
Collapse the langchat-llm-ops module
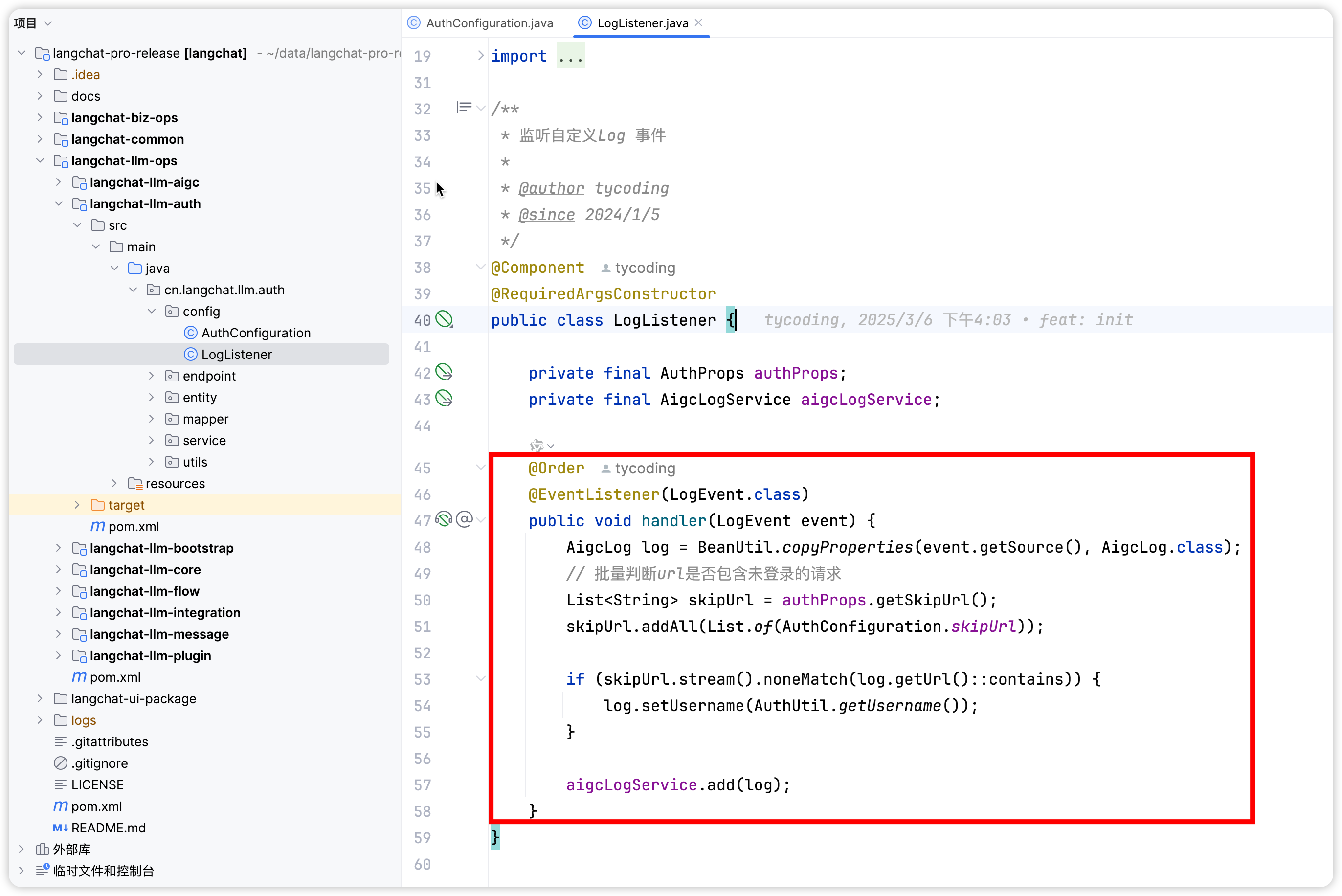click(x=40, y=160)
